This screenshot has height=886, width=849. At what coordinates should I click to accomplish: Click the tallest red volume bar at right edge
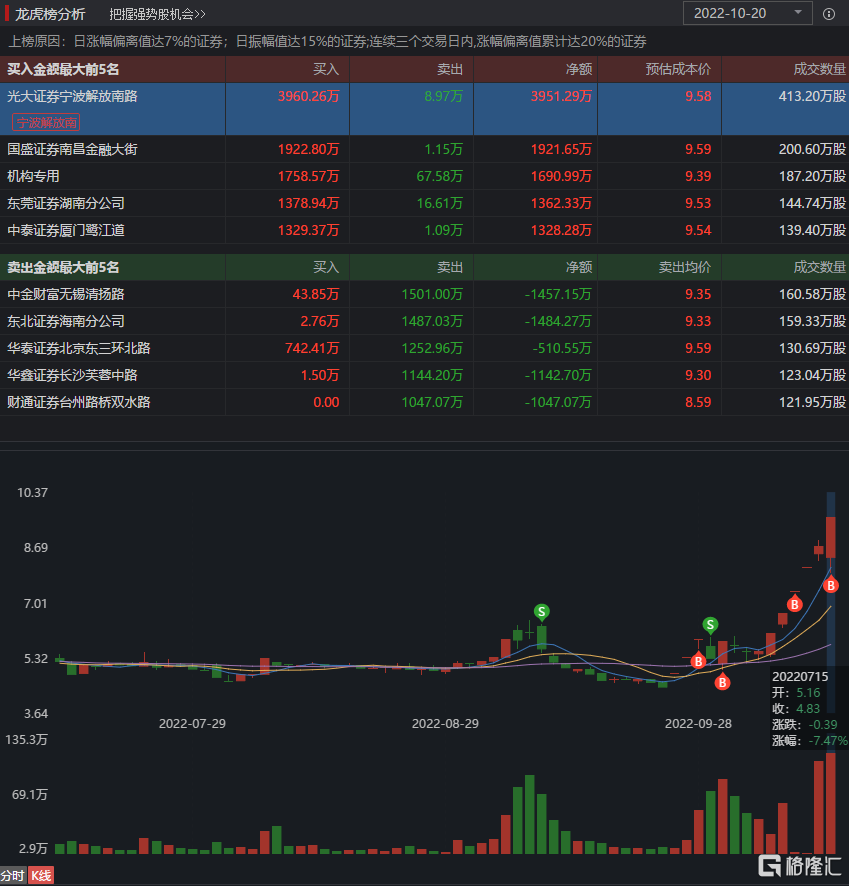[x=830, y=803]
